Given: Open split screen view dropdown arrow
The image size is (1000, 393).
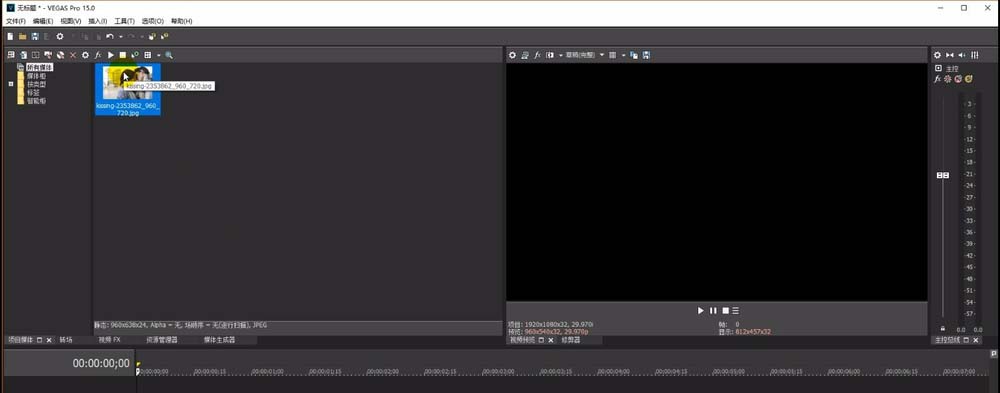Looking at the screenshot, I should tap(561, 56).
